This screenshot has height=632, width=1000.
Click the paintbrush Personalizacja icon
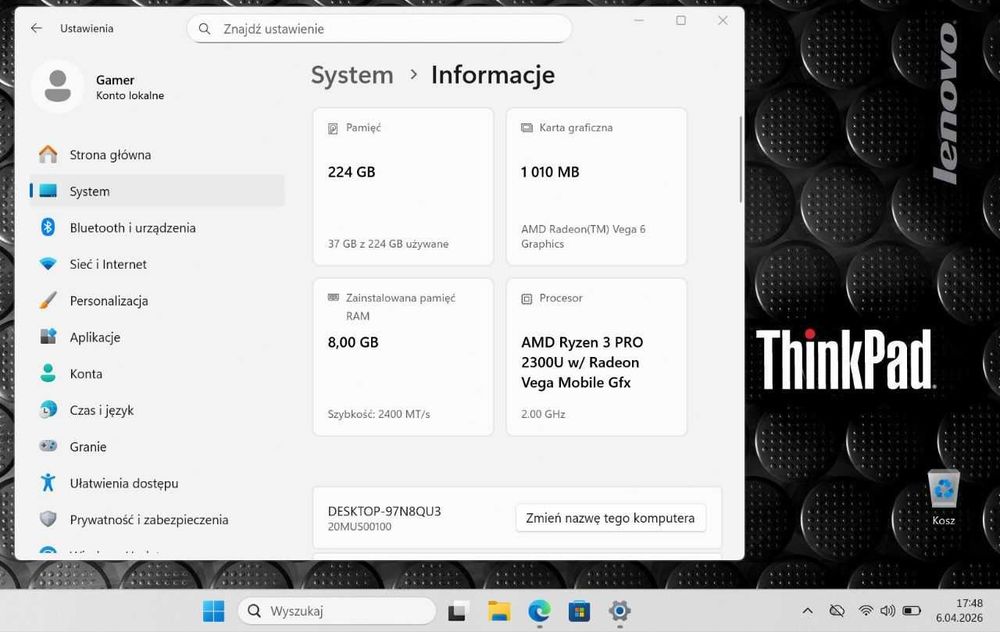point(48,300)
